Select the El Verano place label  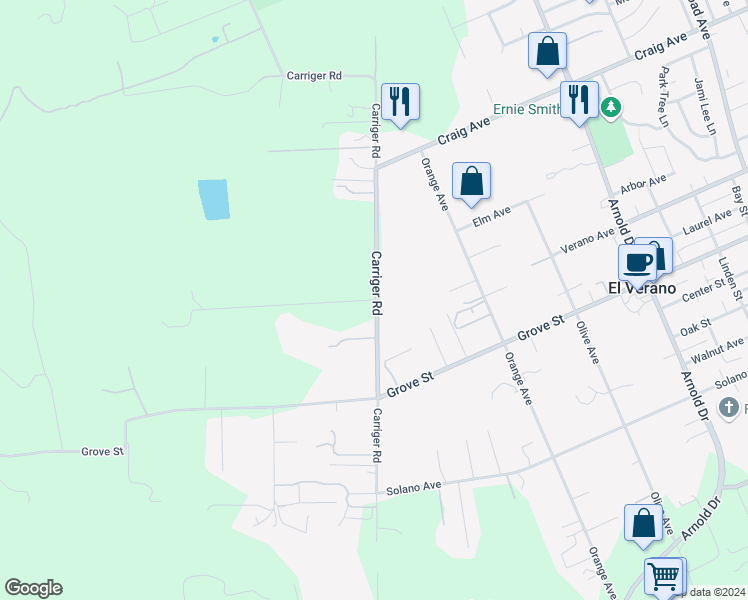[x=642, y=288]
